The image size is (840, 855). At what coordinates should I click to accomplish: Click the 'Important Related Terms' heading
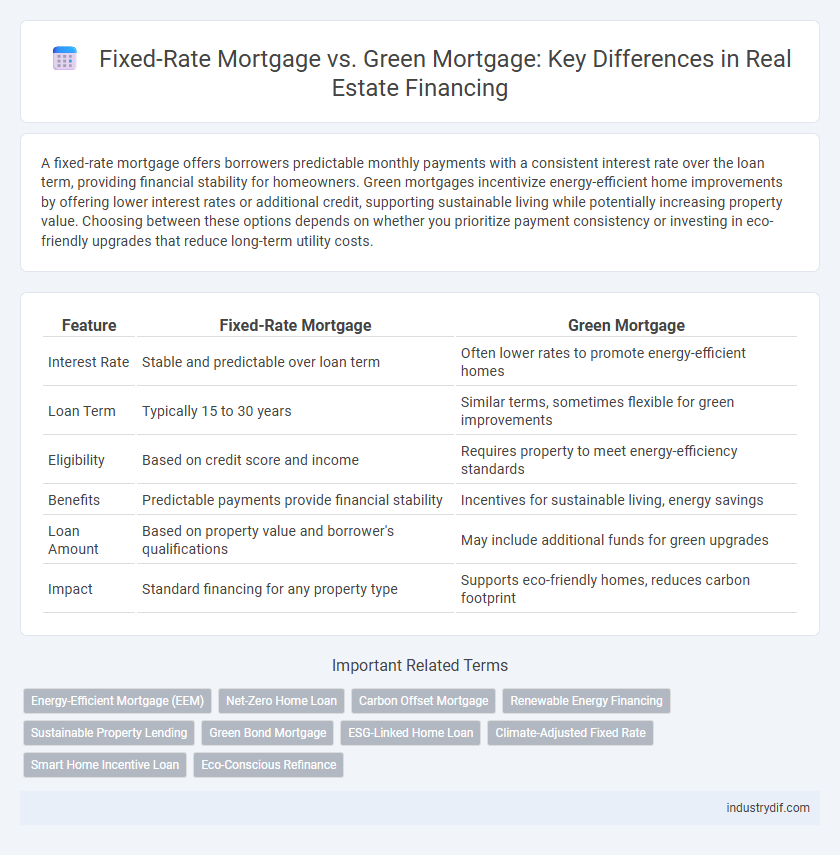420,665
